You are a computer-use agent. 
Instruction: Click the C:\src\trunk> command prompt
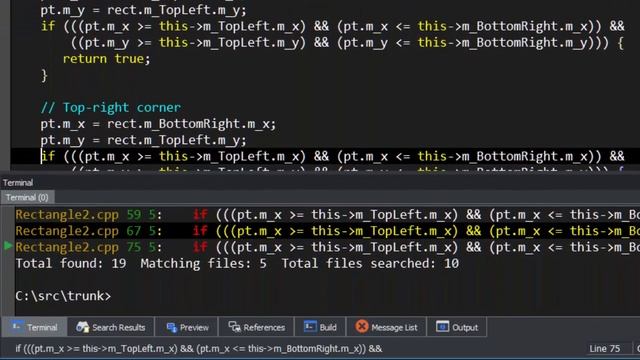click(x=63, y=296)
